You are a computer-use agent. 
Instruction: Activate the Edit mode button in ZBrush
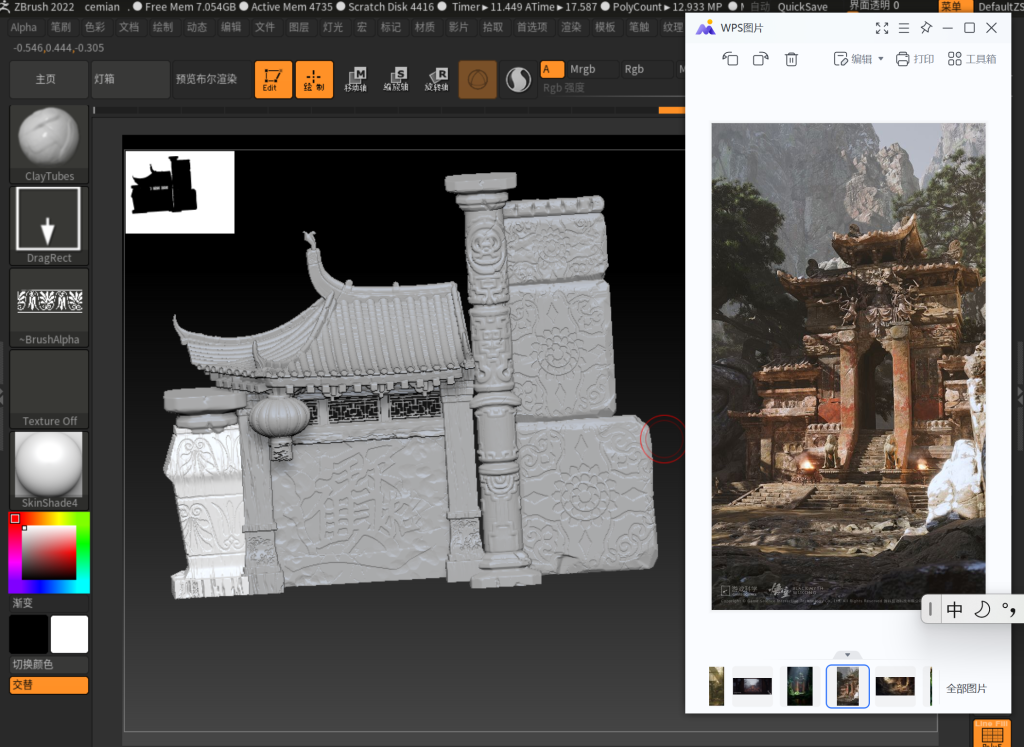[273, 80]
